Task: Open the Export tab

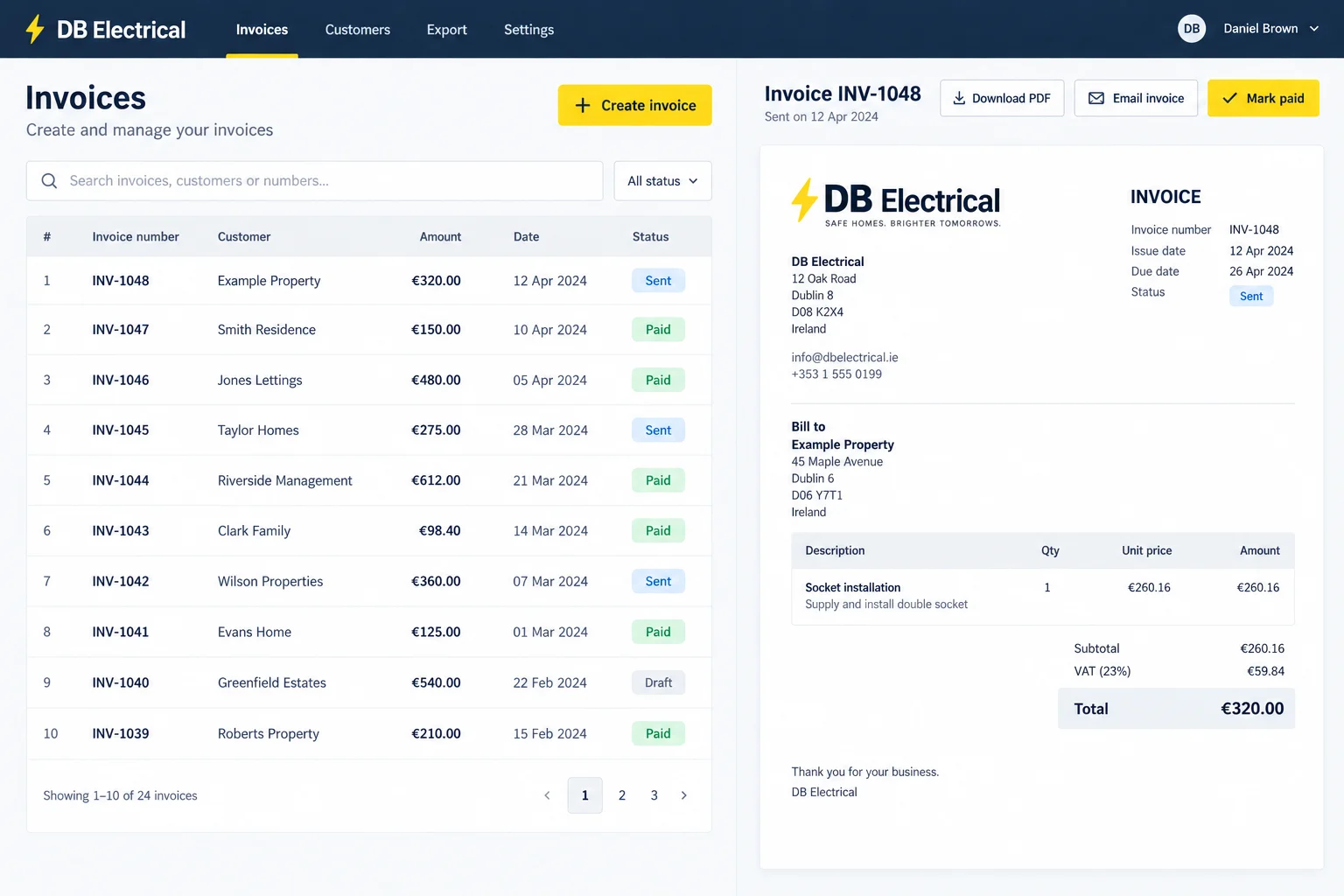Action: click(x=447, y=30)
